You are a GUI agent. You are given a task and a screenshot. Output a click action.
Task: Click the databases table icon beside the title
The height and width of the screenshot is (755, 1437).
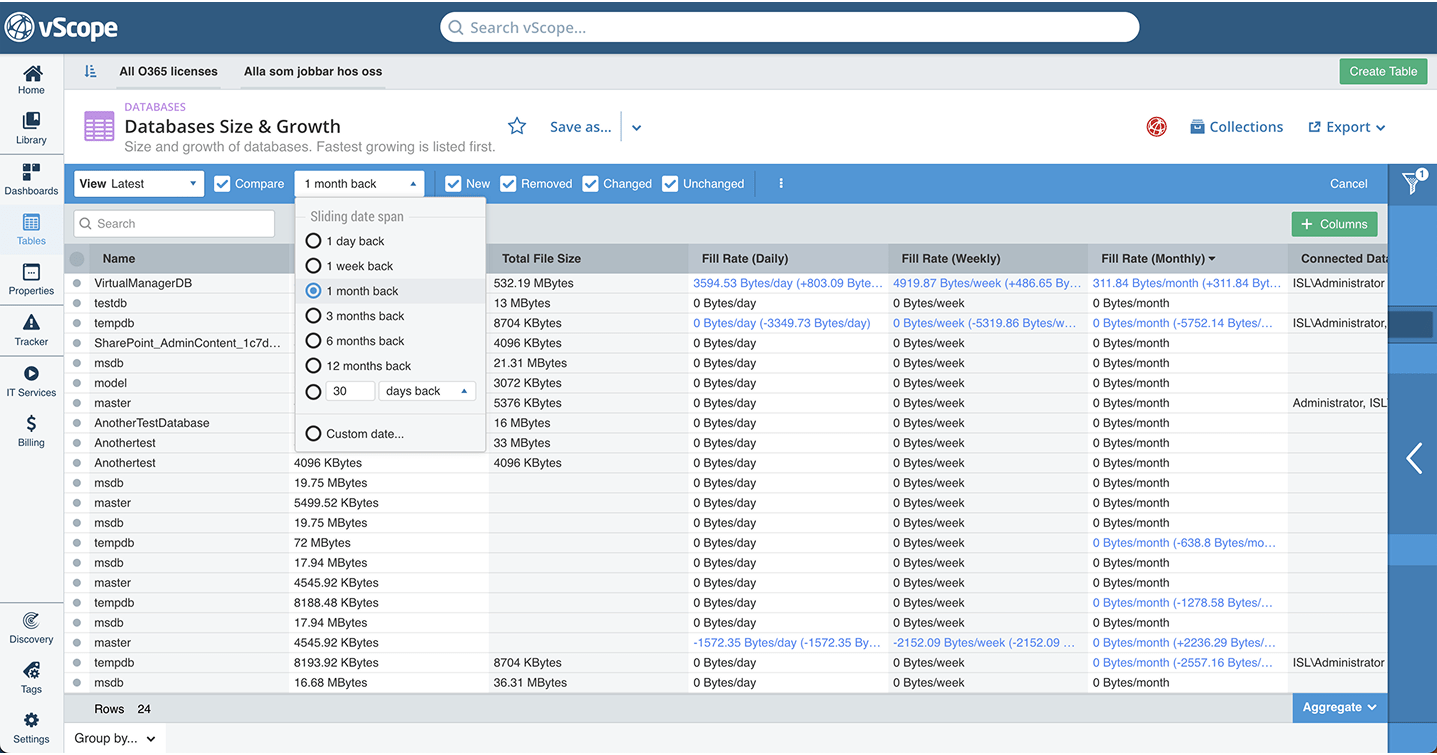point(99,126)
